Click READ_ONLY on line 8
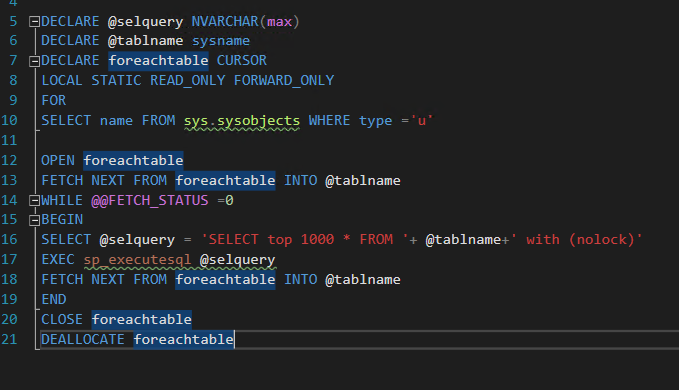This screenshot has width=679, height=390. [188, 81]
